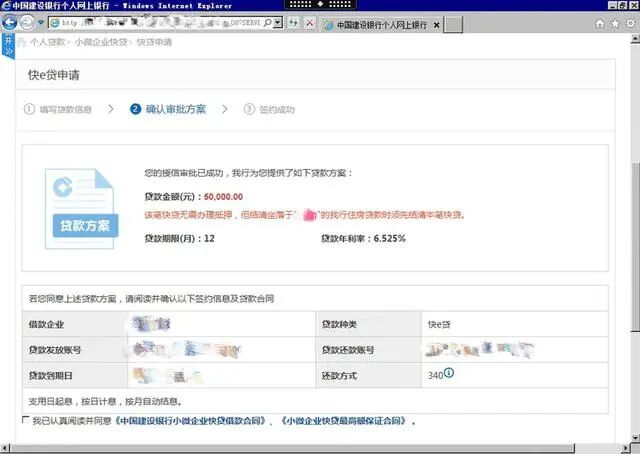The width and height of the screenshot is (640, 454).
Task: Click inside the address bar URL field
Action: pyautogui.click(x=159, y=23)
